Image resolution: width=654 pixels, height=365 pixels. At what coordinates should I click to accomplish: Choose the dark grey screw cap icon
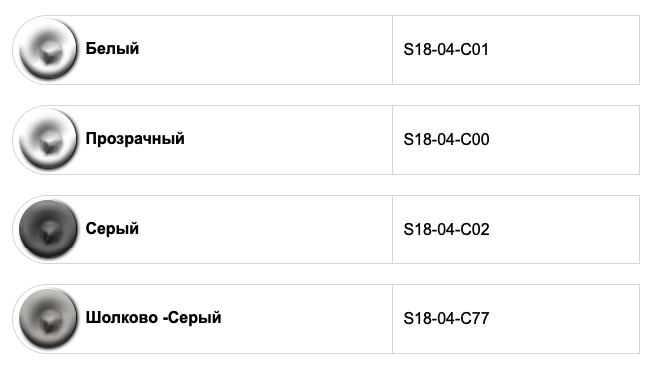click(48, 229)
